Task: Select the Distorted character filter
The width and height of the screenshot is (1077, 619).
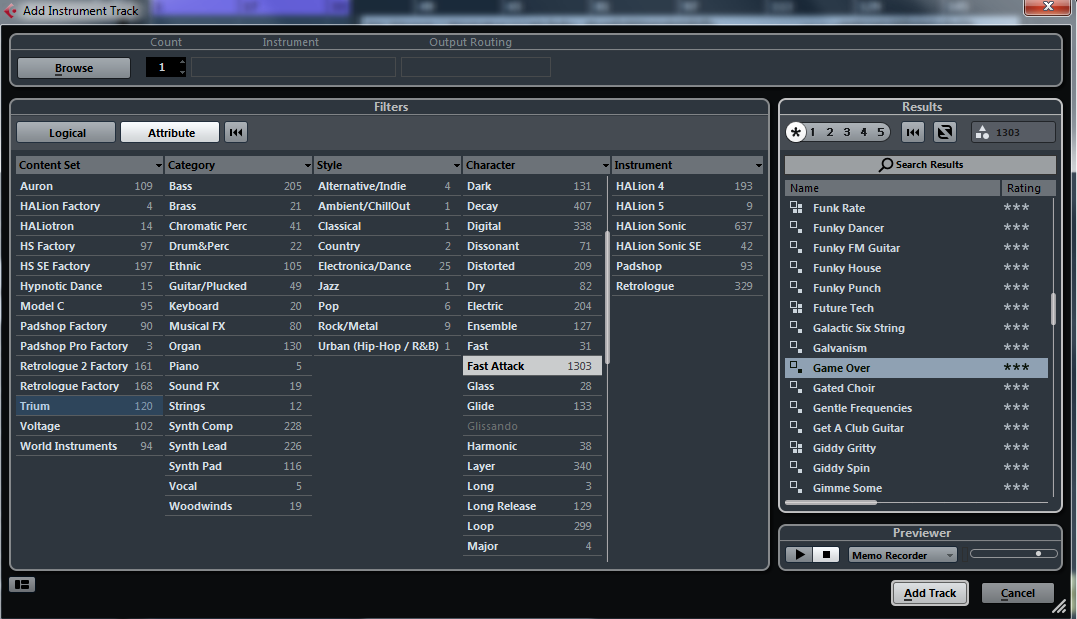Action: pos(532,266)
